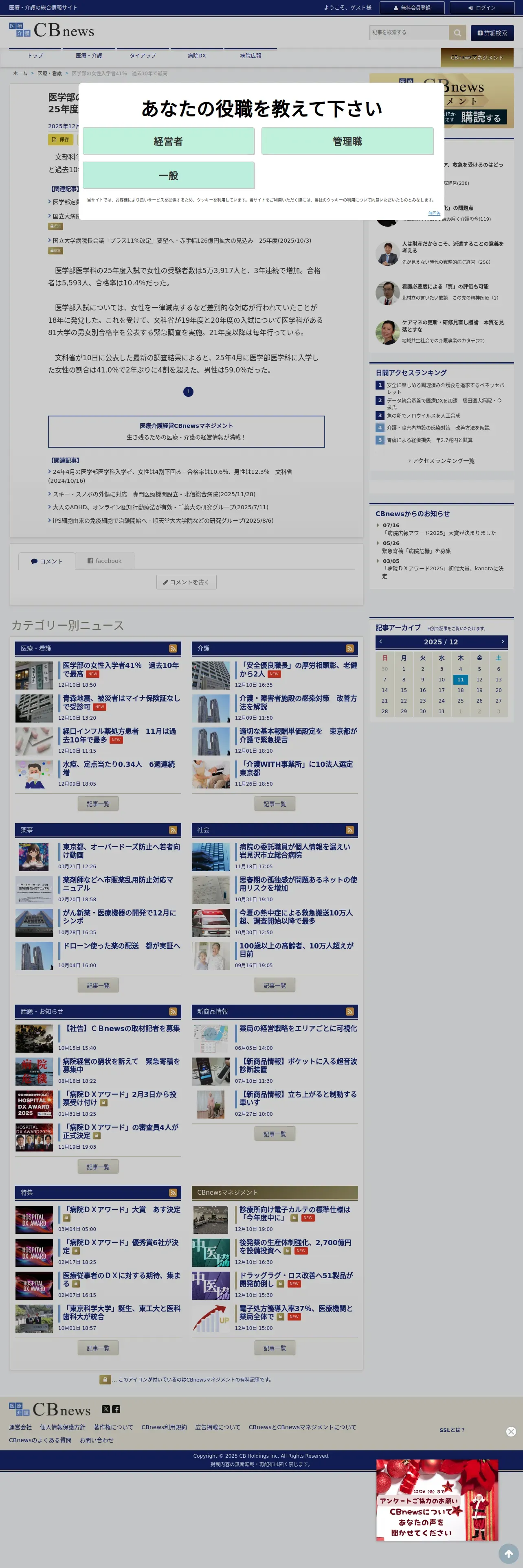
Task: Close the survey banner ad
Action: click(x=511, y=1432)
